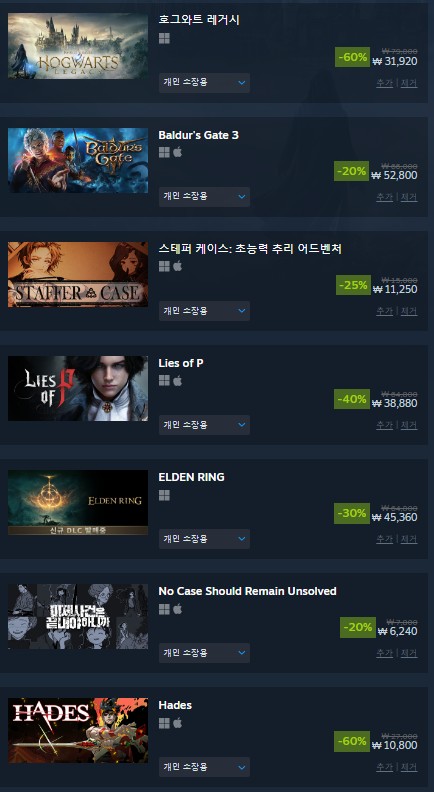Click the 제거 link for Baldur's Gate 3
The height and width of the screenshot is (792, 434).
coord(409,197)
